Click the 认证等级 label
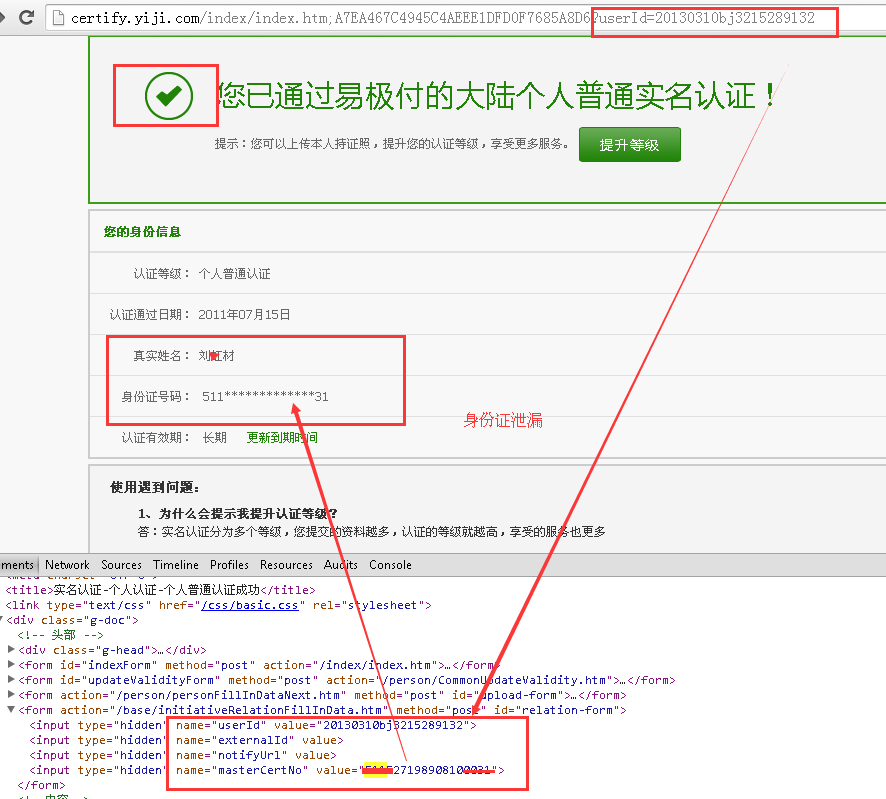The width and height of the screenshot is (886, 799). 162,273
